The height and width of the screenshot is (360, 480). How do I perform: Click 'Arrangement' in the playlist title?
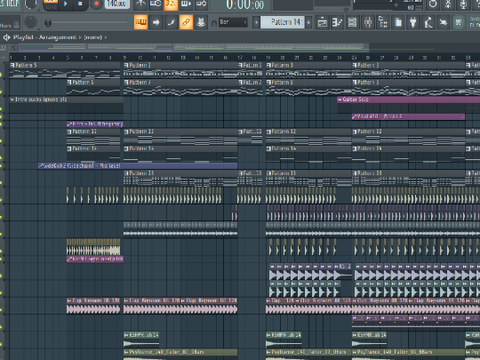coord(58,37)
